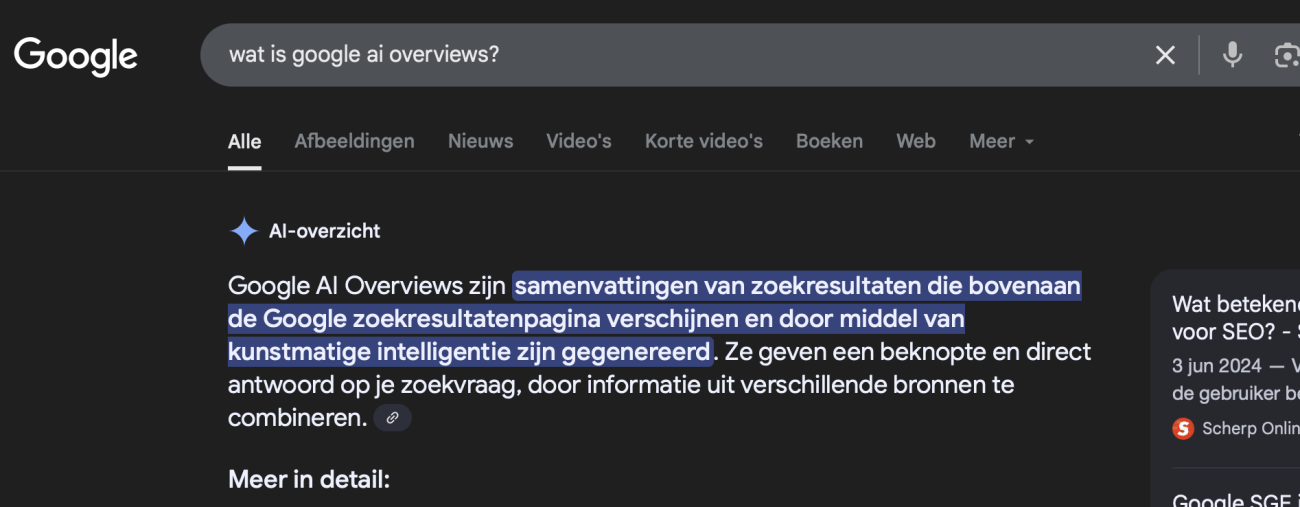1300x507 pixels.
Task: Switch to the Boeken tab
Action: [829, 141]
